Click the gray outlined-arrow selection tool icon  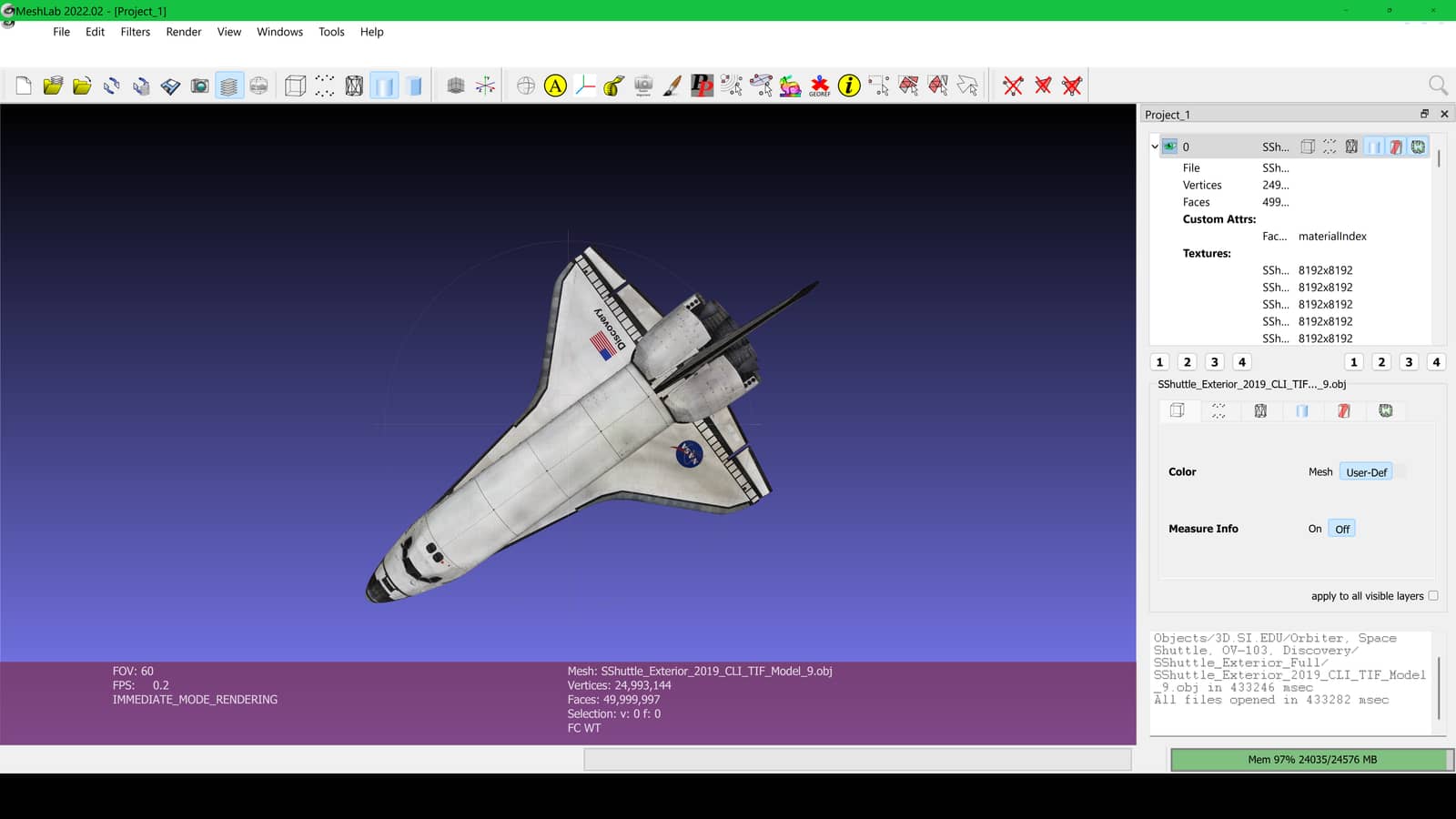(967, 86)
